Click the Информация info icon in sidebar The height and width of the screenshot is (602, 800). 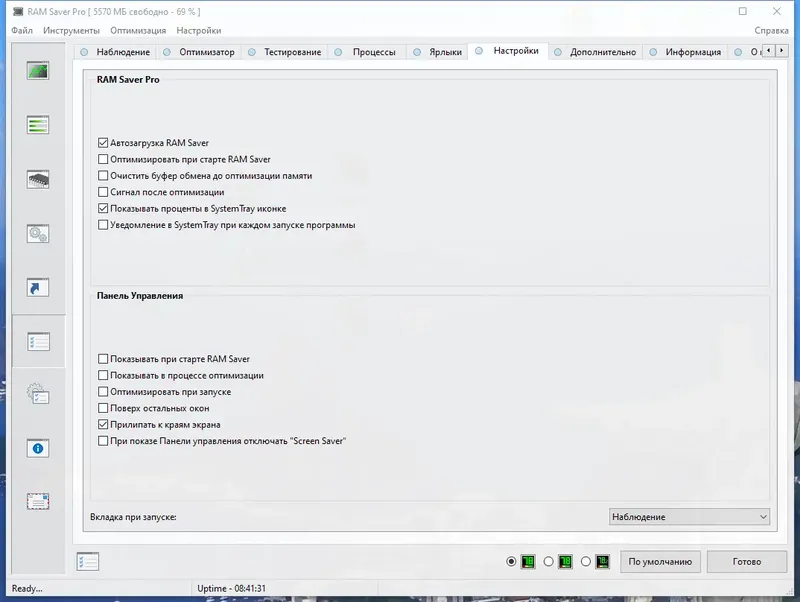pyautogui.click(x=39, y=447)
